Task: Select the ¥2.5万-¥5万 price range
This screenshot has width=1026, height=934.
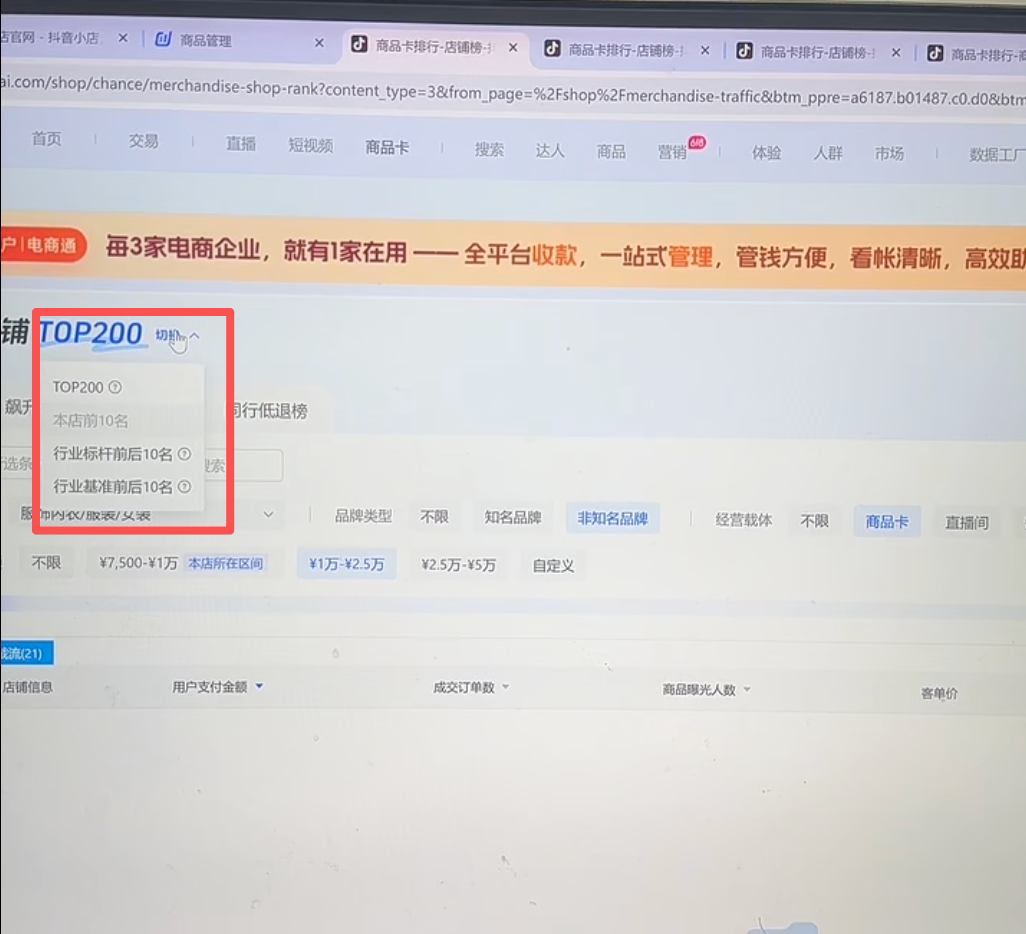Action: 458,565
